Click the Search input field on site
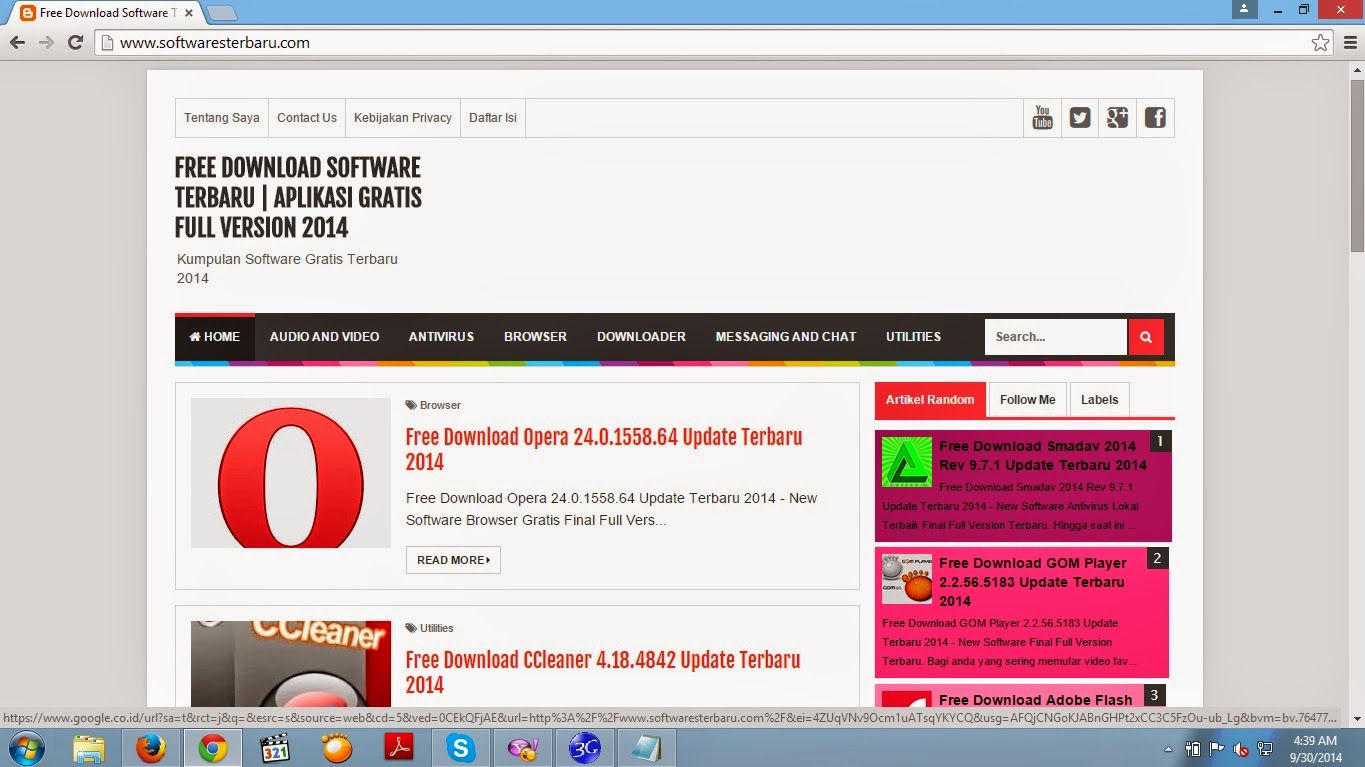This screenshot has height=767, width=1365. point(1056,337)
